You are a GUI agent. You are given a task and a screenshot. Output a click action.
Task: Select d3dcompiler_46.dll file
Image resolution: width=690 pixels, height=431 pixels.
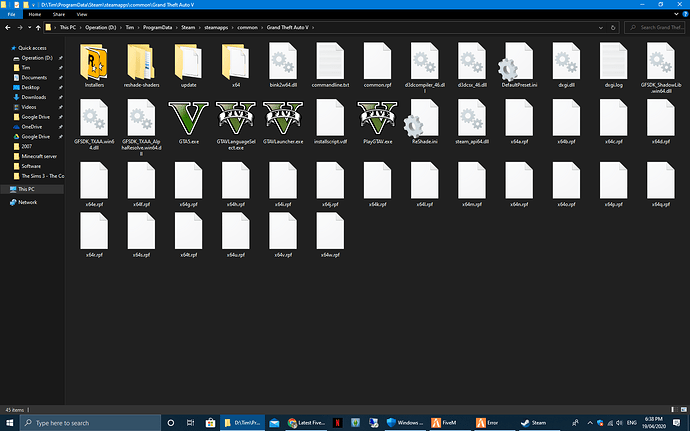425,68
